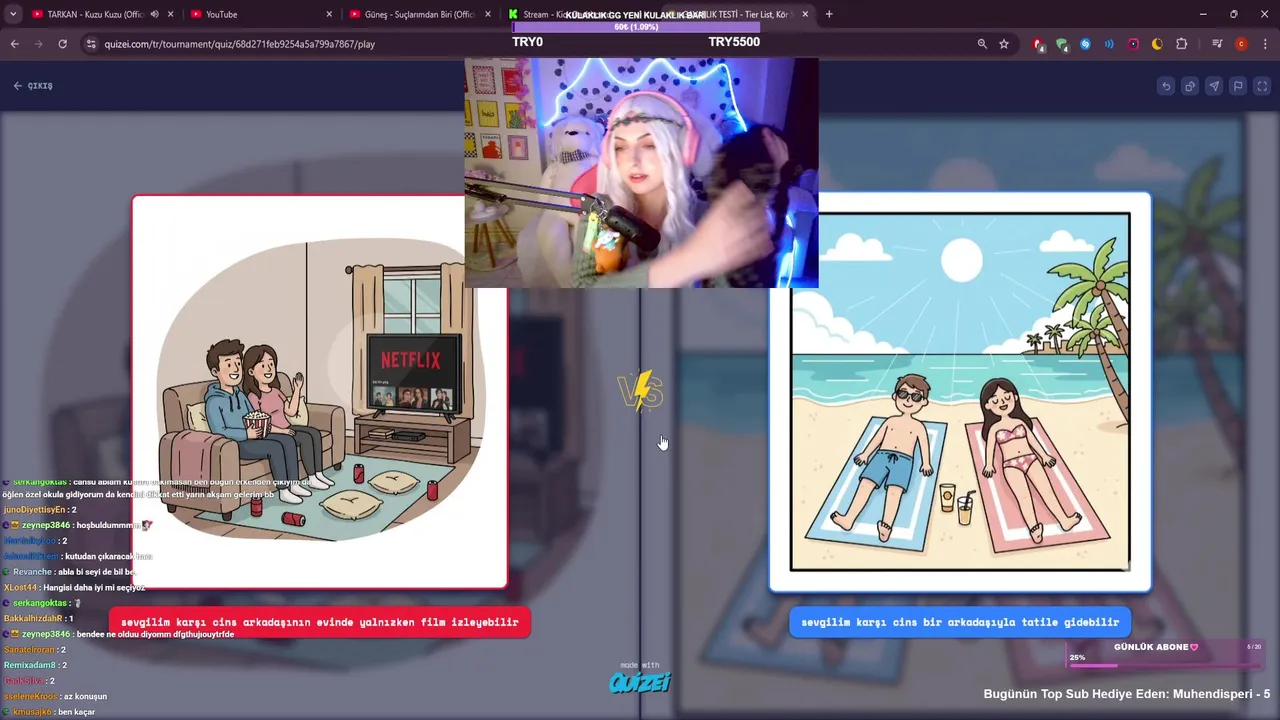Screen dimensions: 1280x720
Task: Open the media controls music icon
Action: [x=1217, y=44]
